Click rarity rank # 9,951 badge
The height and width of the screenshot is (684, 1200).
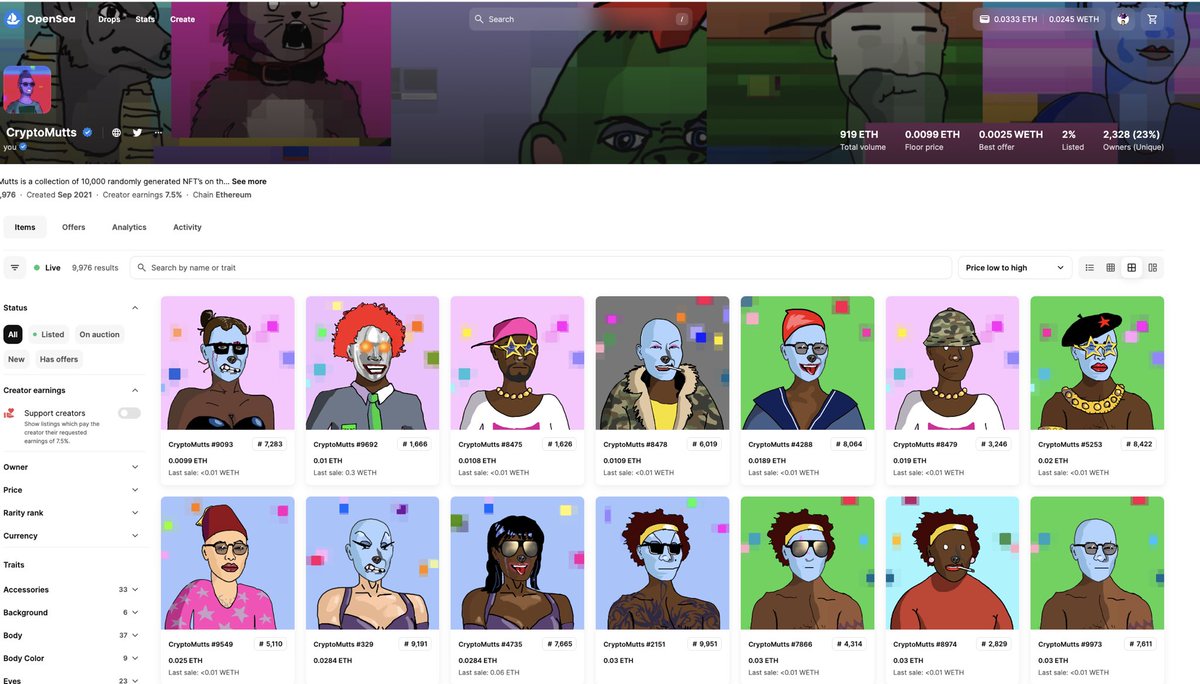point(704,644)
